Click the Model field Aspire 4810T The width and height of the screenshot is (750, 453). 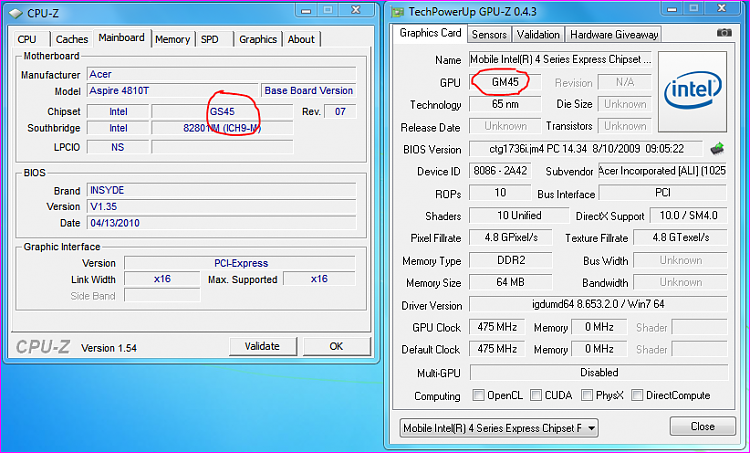point(172,90)
